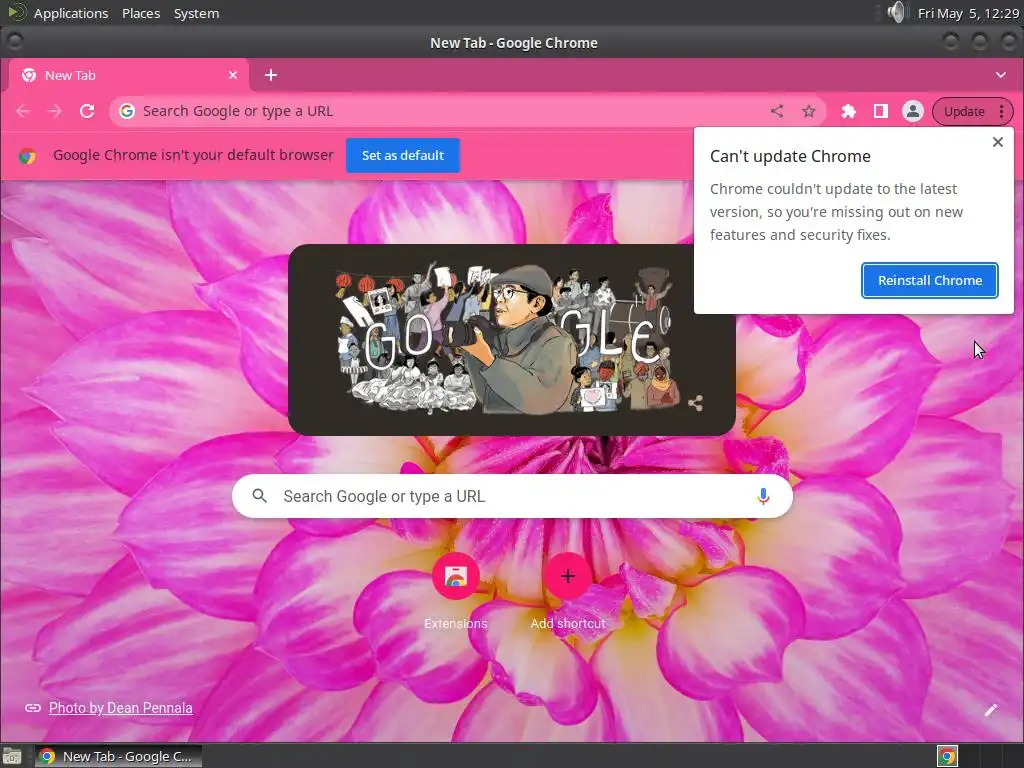1024x768 pixels.
Task: Click the forward navigation arrow
Action: pyautogui.click(x=56, y=111)
